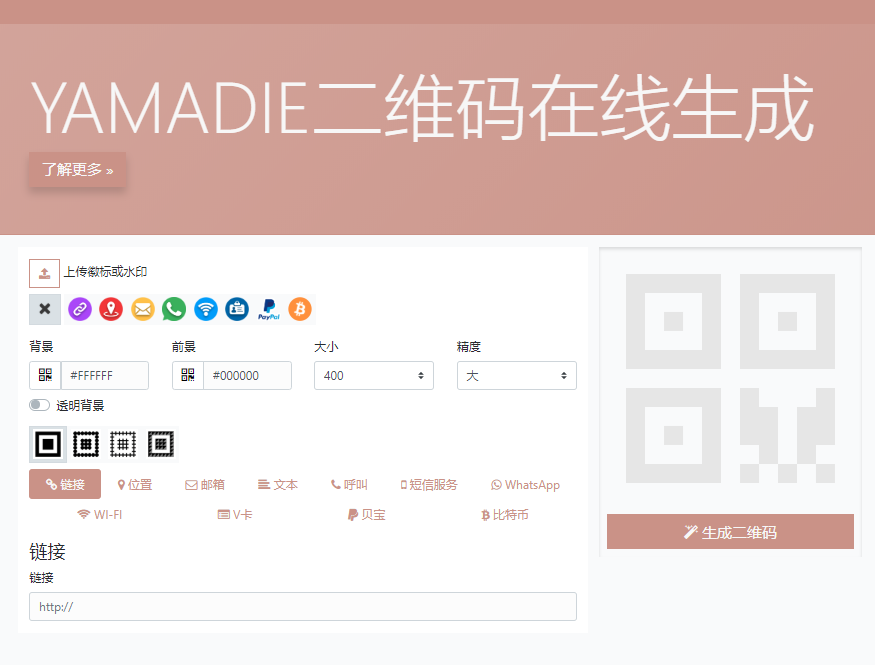Switch to the WhatsApp tab
The width and height of the screenshot is (875, 665).
pos(526,484)
